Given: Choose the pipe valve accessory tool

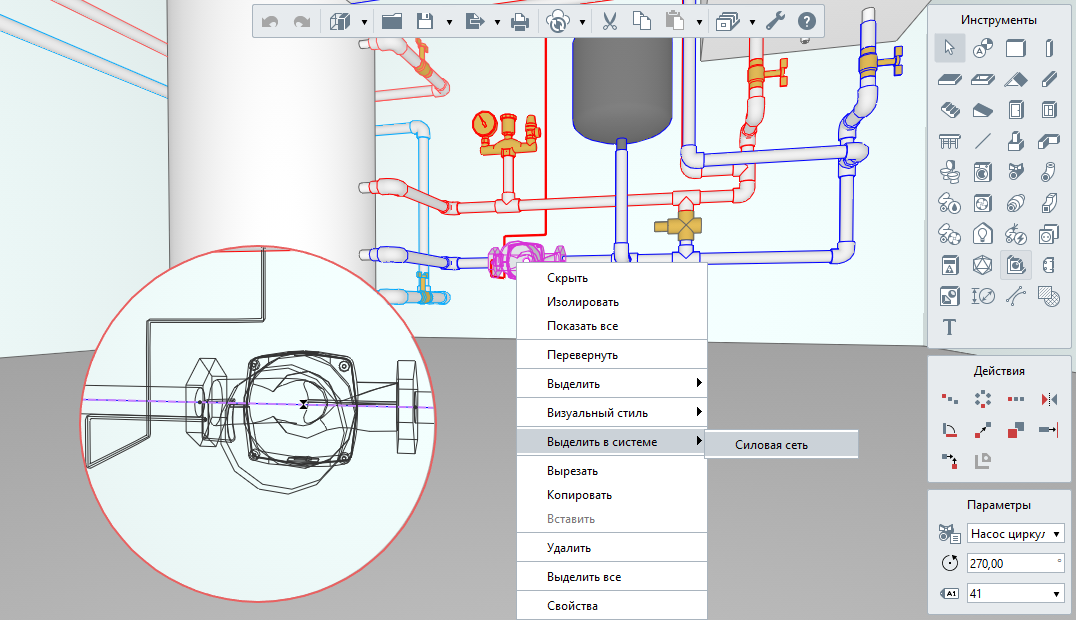Looking at the screenshot, I should coord(1016,172).
